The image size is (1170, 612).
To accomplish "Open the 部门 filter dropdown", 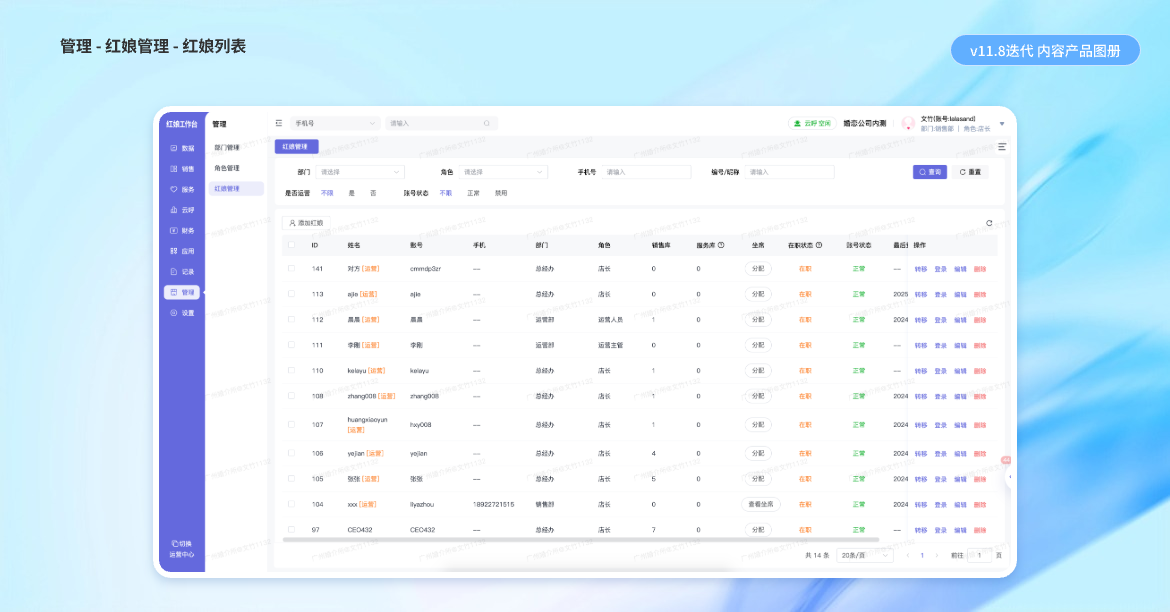I will pyautogui.click(x=360, y=172).
